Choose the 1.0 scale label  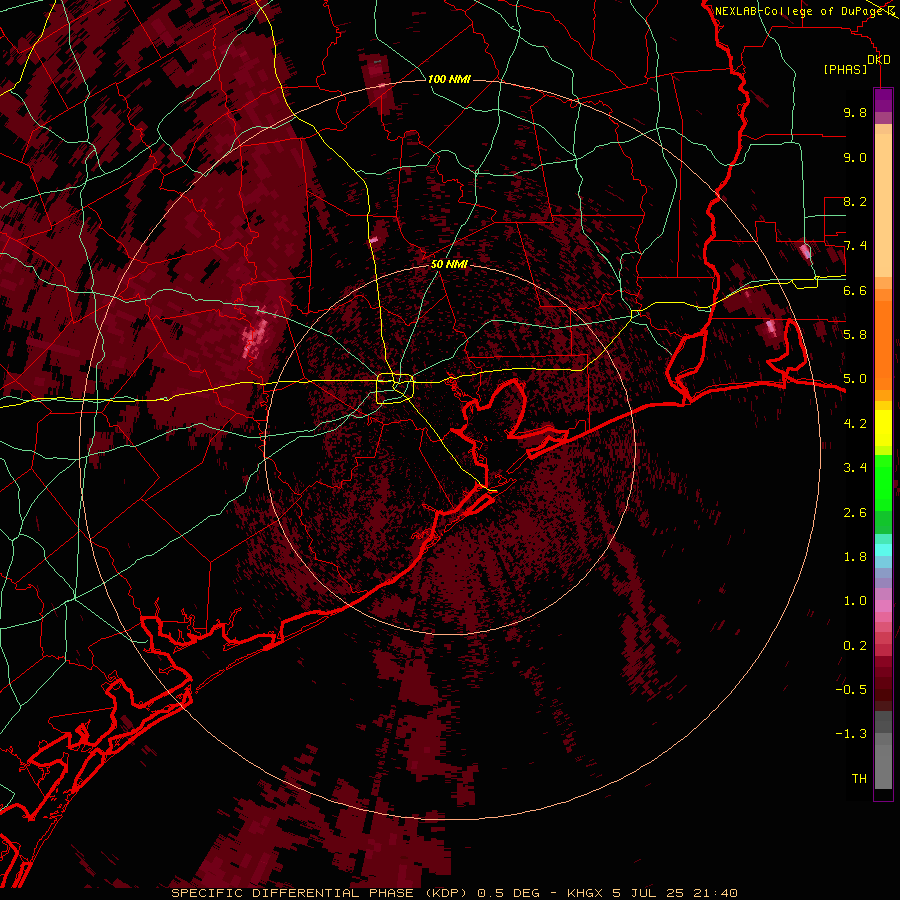click(x=855, y=601)
